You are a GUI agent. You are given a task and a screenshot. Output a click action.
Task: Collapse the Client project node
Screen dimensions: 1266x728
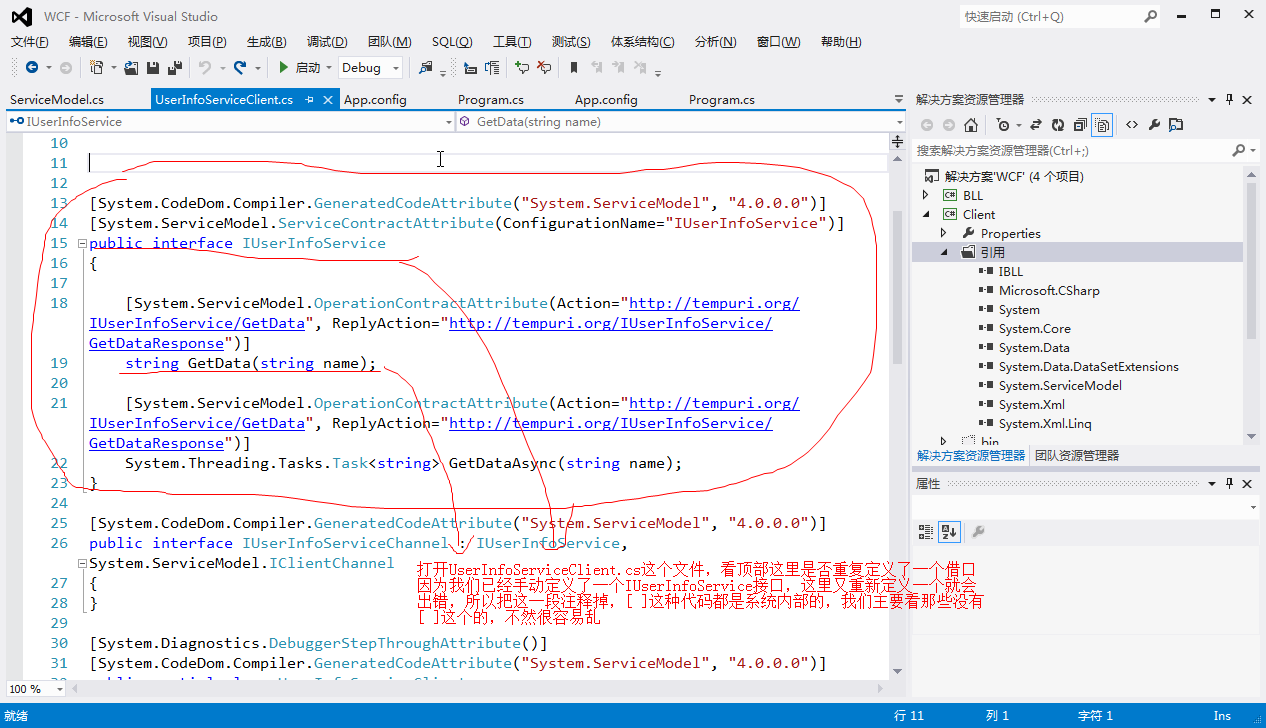(926, 214)
